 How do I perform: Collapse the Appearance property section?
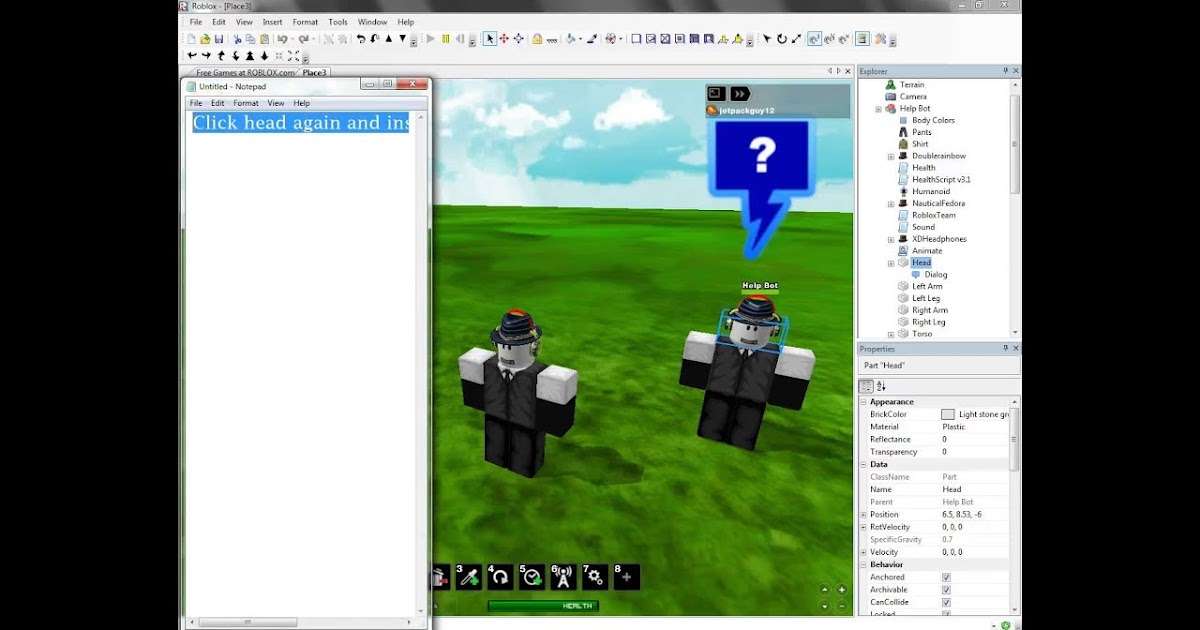[864, 402]
